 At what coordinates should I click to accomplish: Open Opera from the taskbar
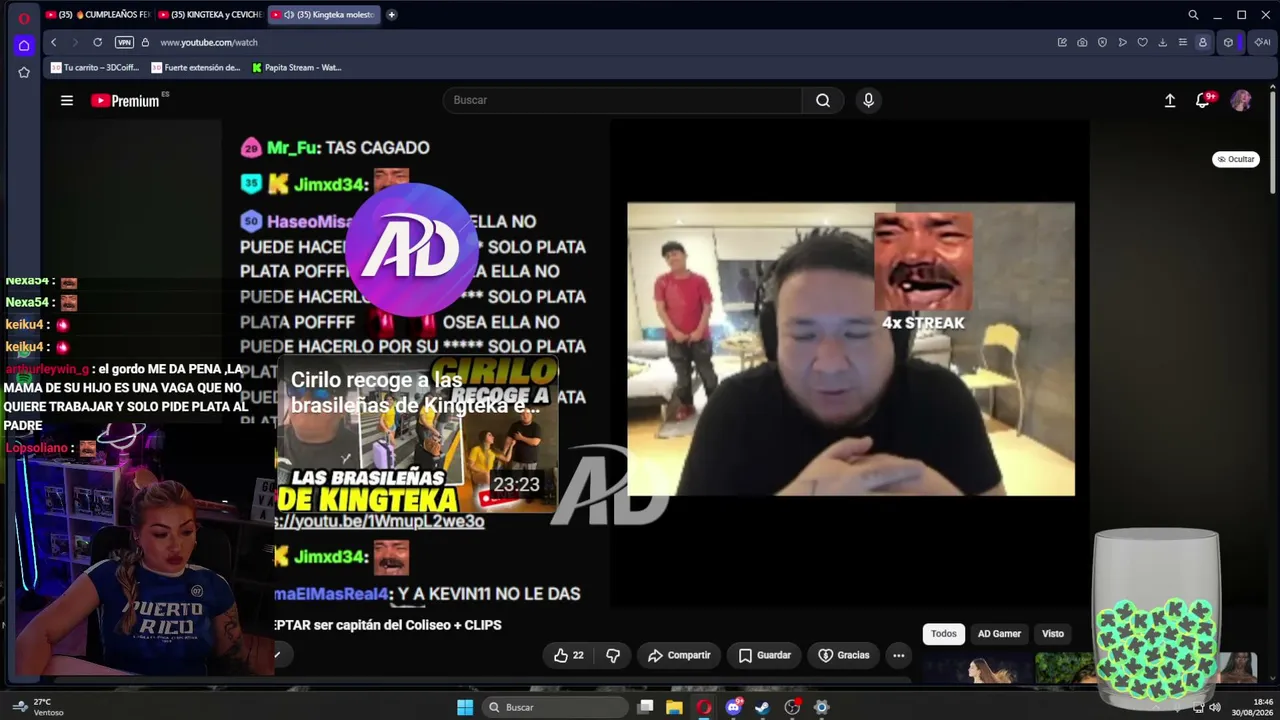704,707
